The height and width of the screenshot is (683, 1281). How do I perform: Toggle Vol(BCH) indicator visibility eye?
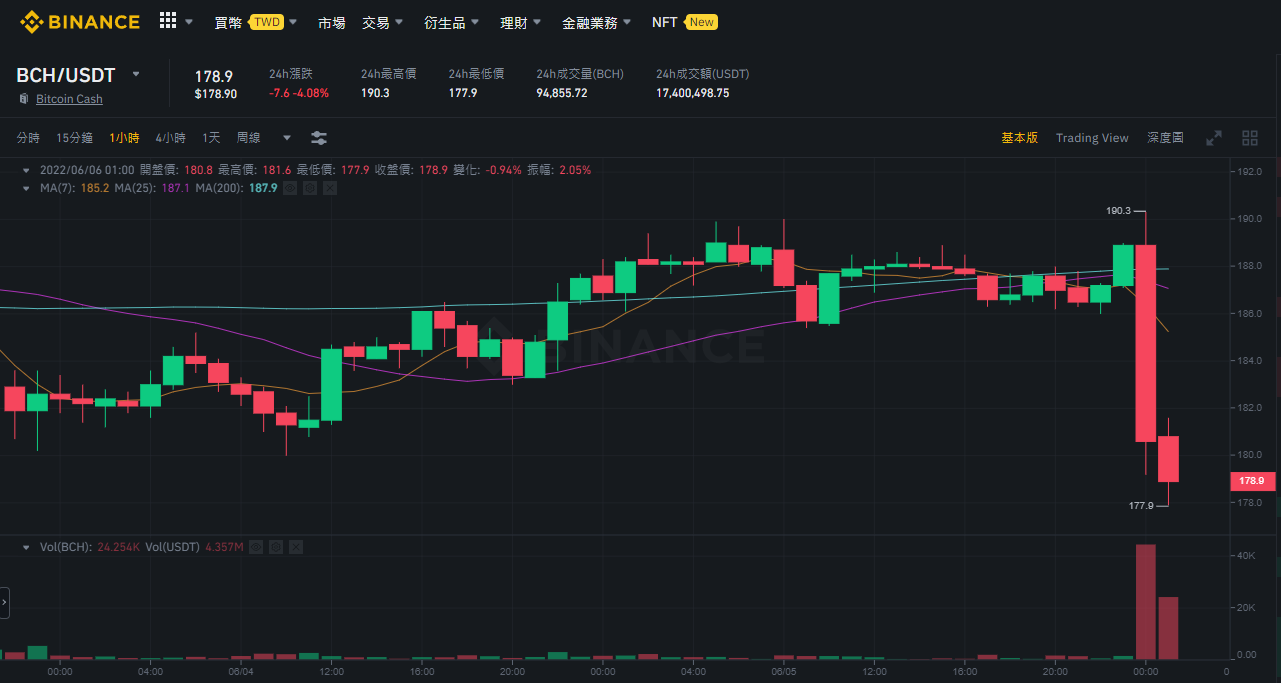click(255, 547)
